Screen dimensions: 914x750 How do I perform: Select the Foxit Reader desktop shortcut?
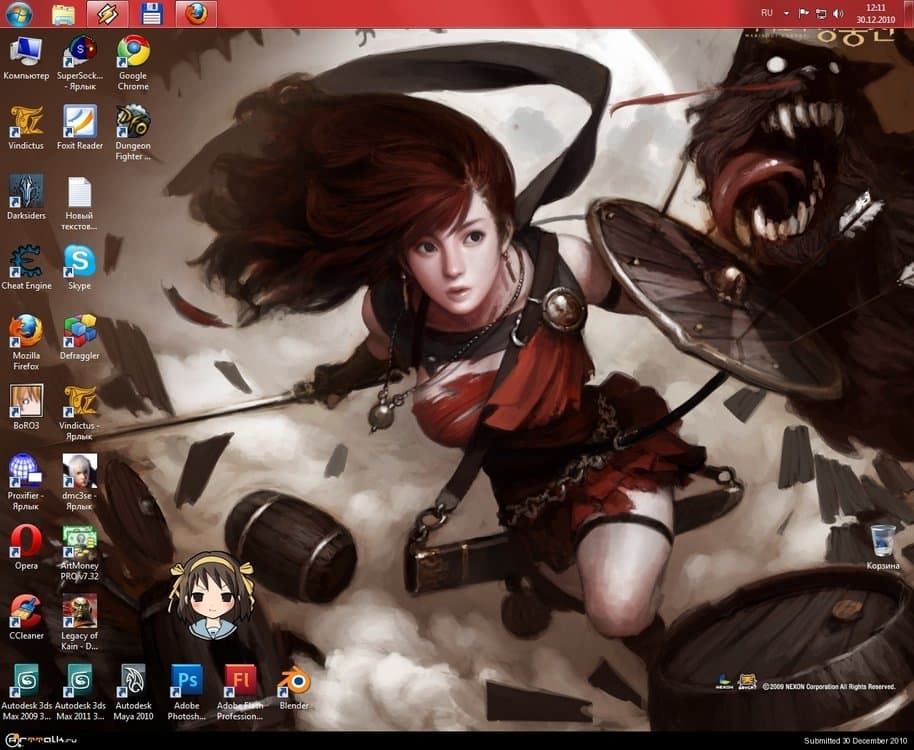pyautogui.click(x=80, y=122)
